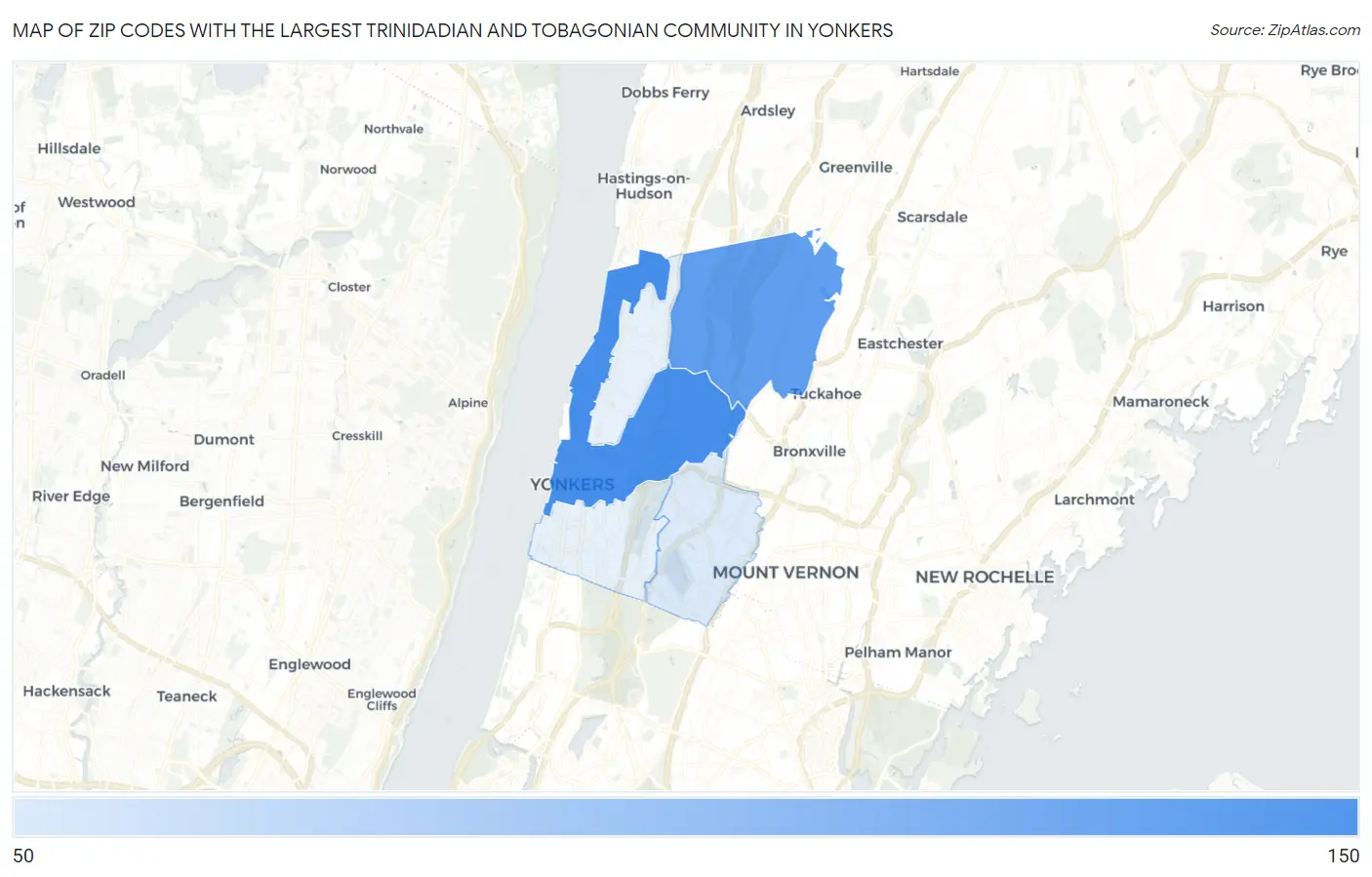Click the Closter map label
Screen dimensions: 1372x877
[349, 287]
